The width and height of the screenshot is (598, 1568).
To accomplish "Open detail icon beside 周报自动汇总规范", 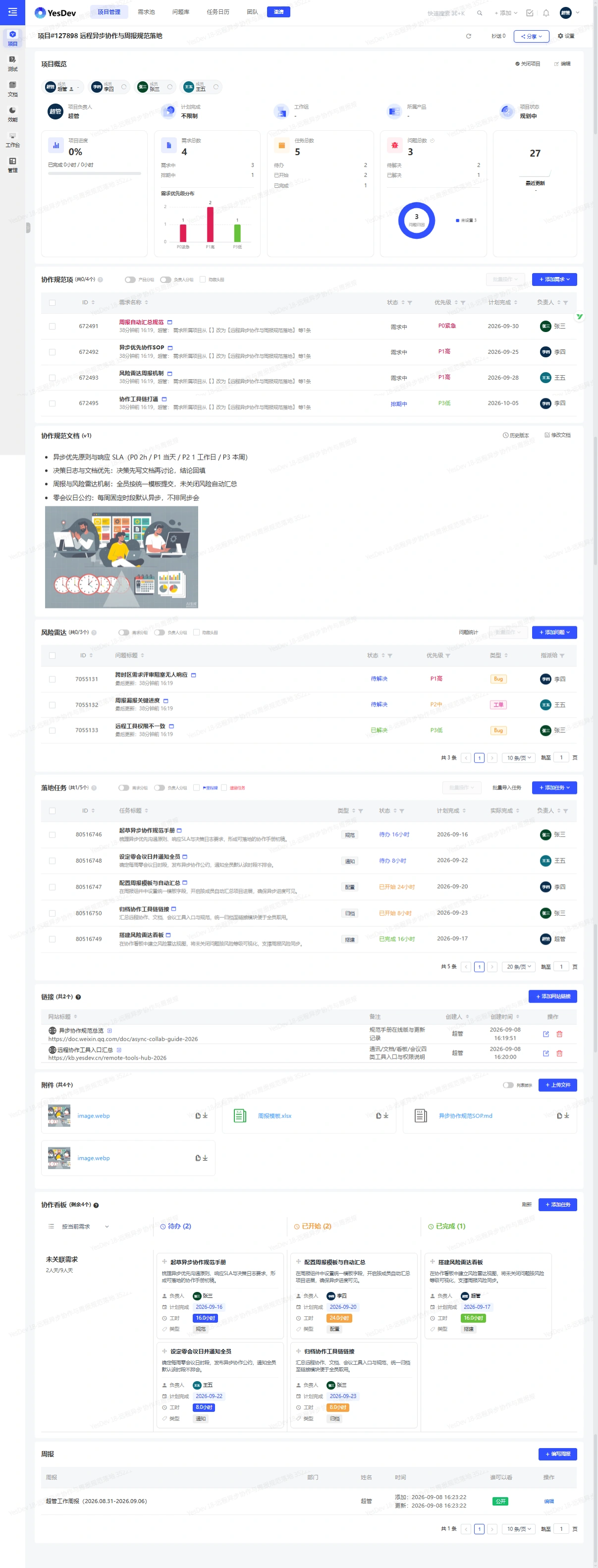I will coord(170,322).
